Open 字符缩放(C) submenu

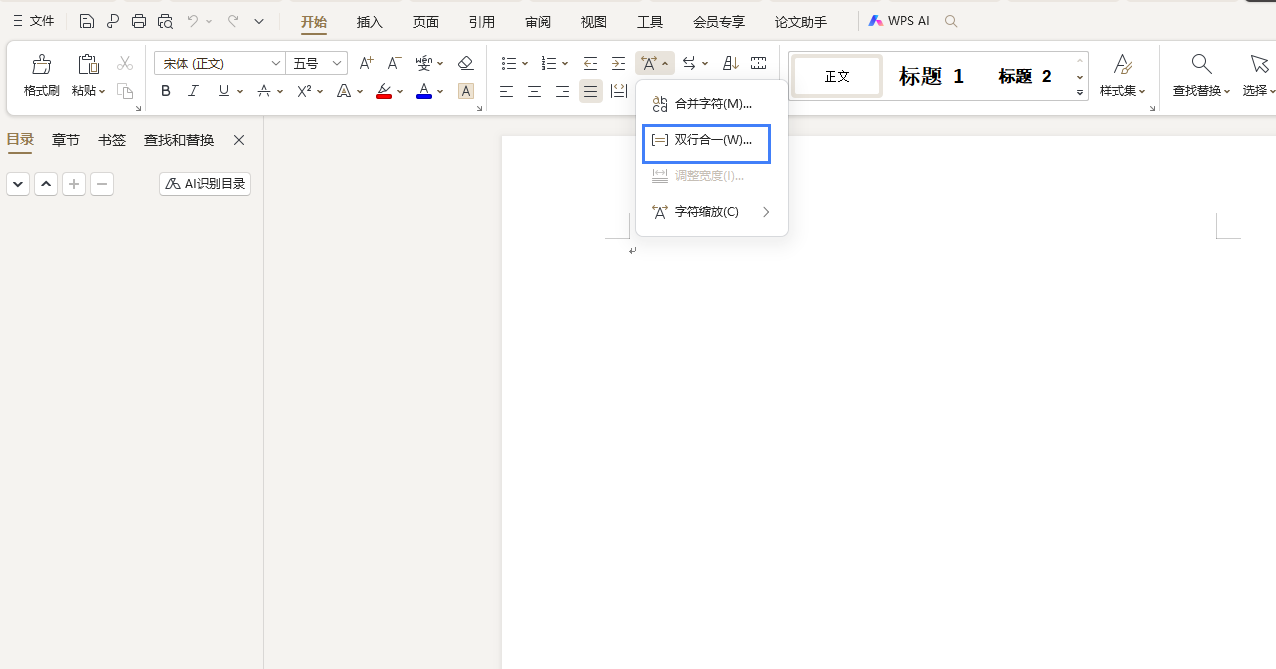click(712, 212)
